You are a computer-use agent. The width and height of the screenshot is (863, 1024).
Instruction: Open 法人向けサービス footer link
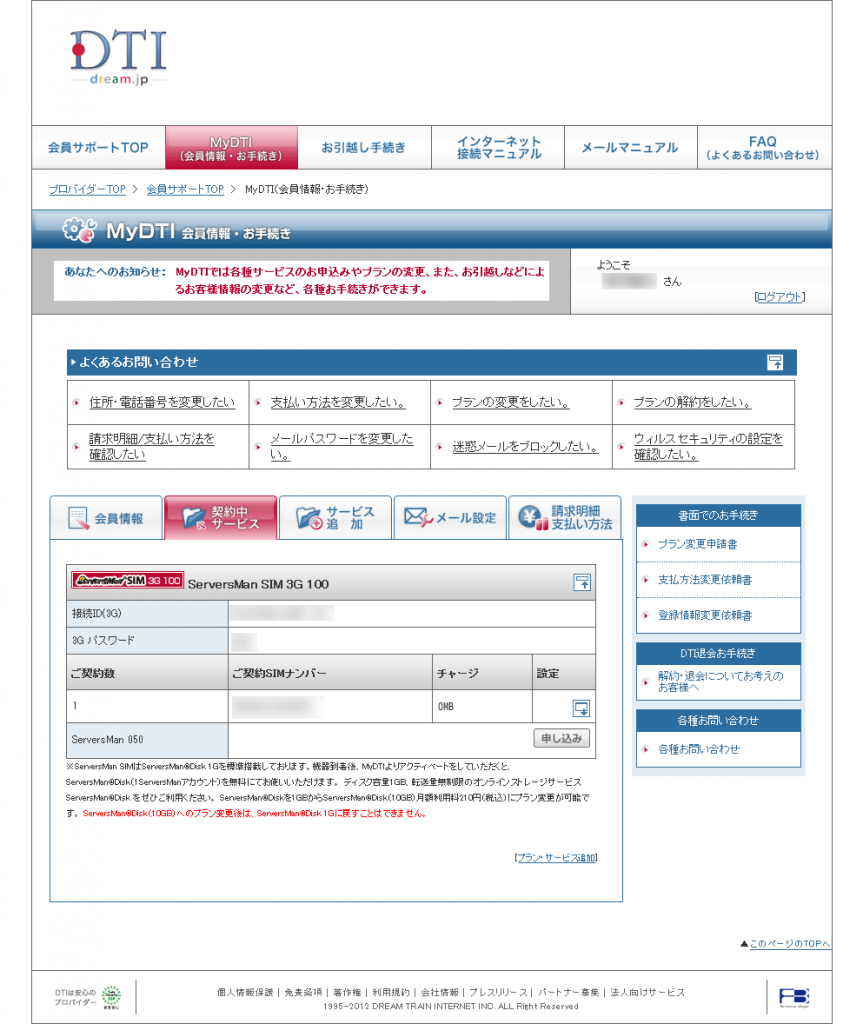tap(647, 992)
